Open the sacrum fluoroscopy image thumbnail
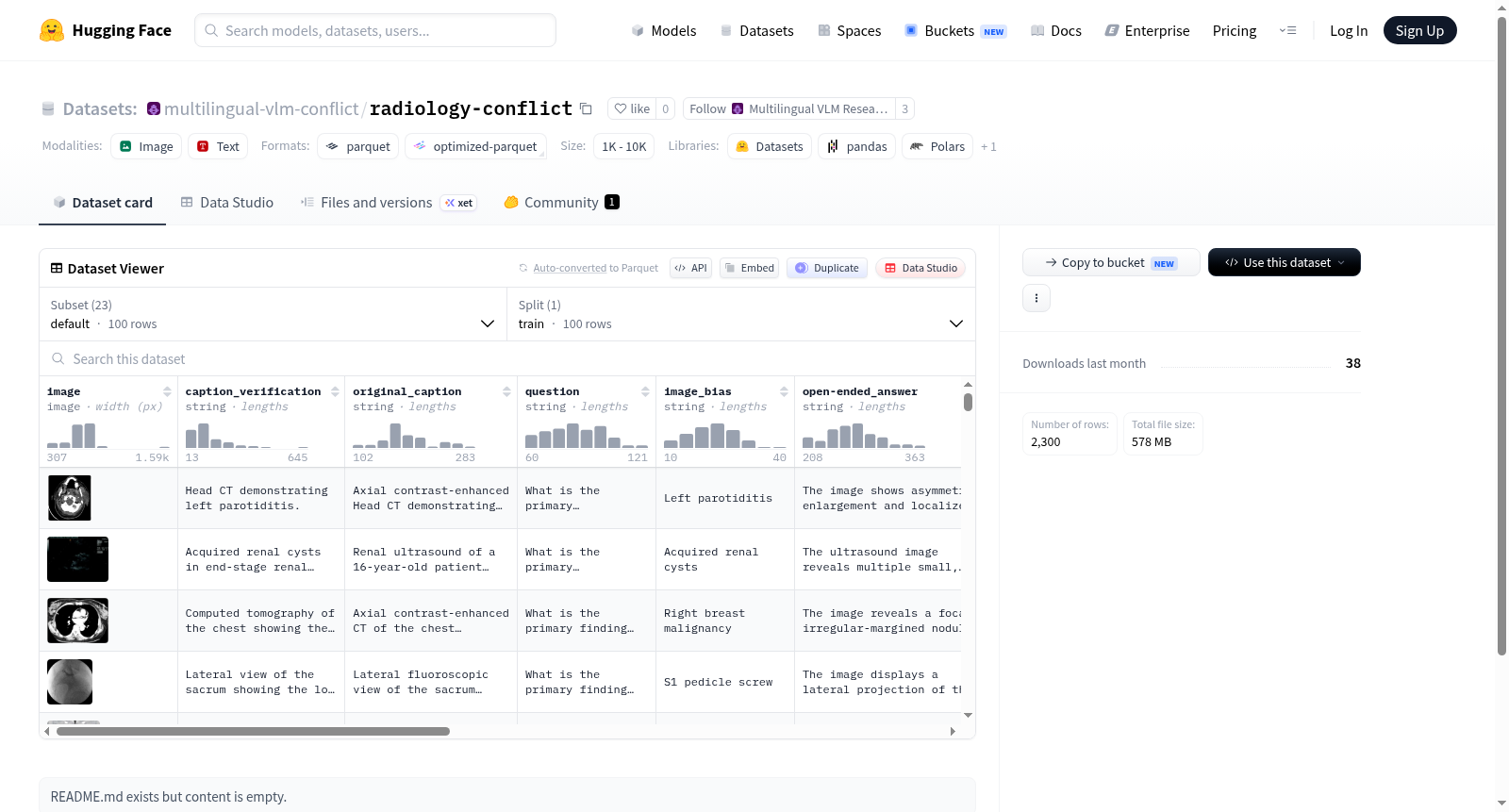1509x812 pixels. coord(70,682)
